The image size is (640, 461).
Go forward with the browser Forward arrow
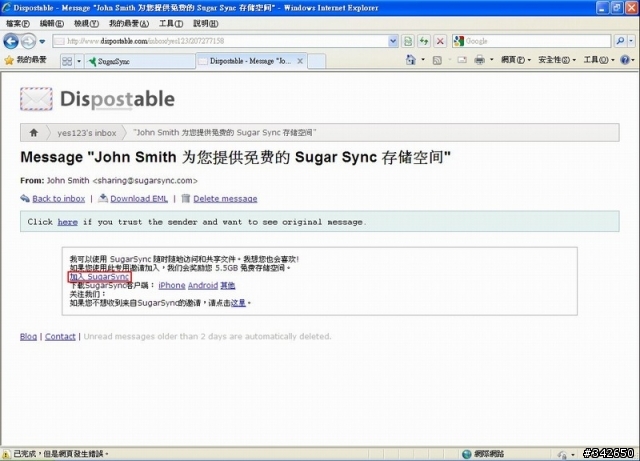tap(29, 41)
